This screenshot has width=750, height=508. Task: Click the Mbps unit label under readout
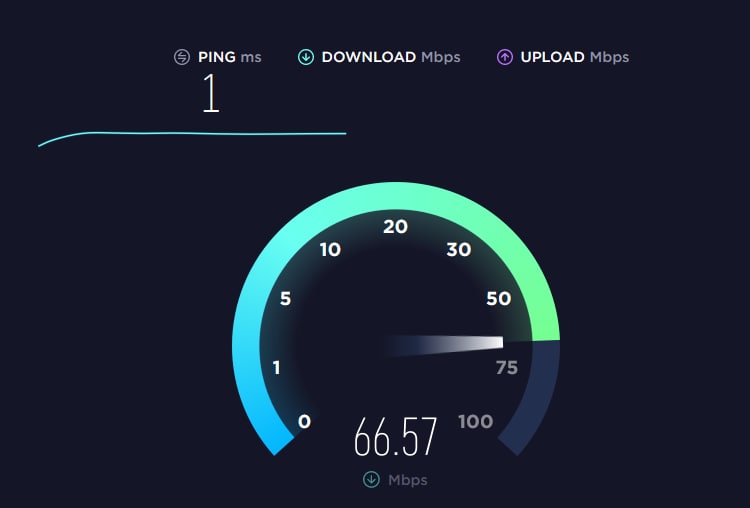pos(408,480)
